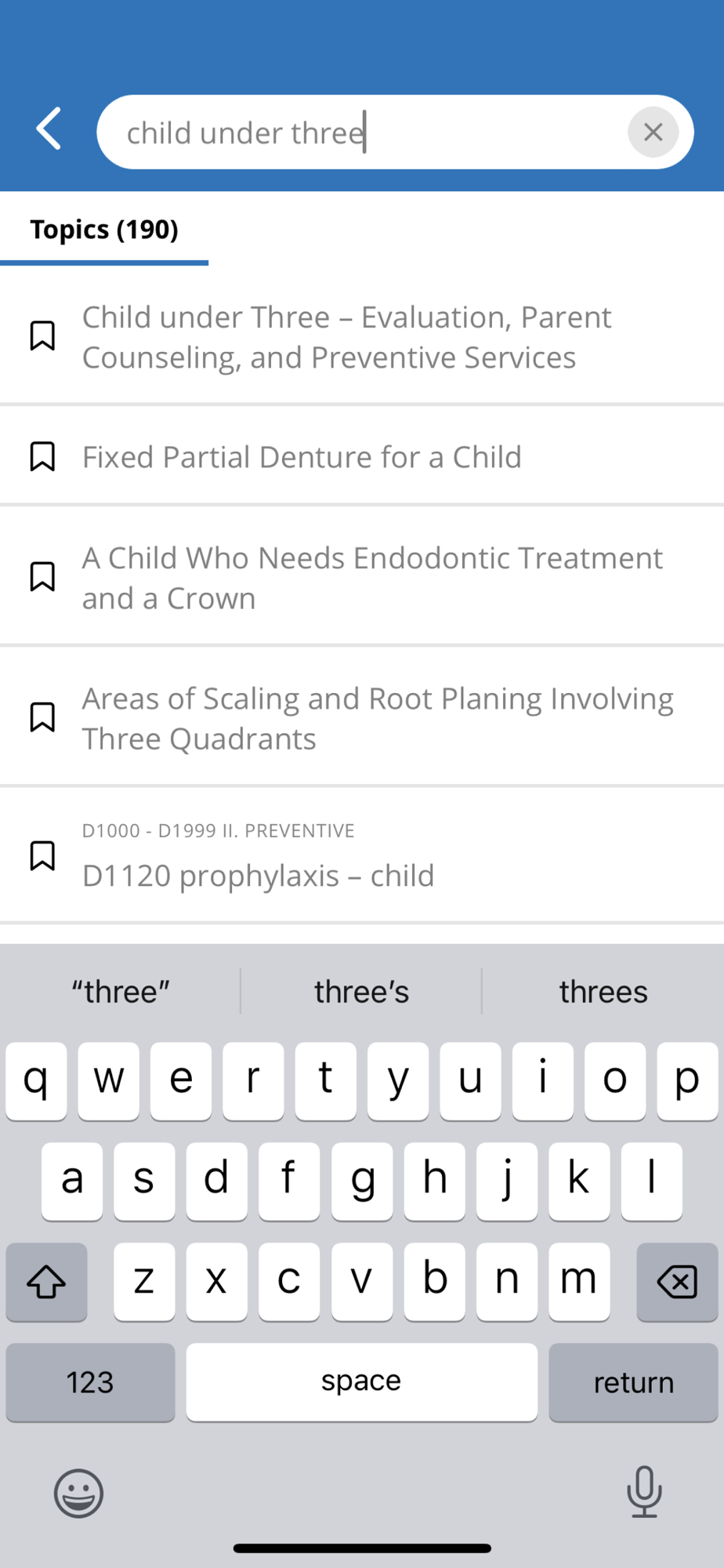Screen dimensions: 724x1568
Task: Select the Topics (190) tab
Action: 104,230
